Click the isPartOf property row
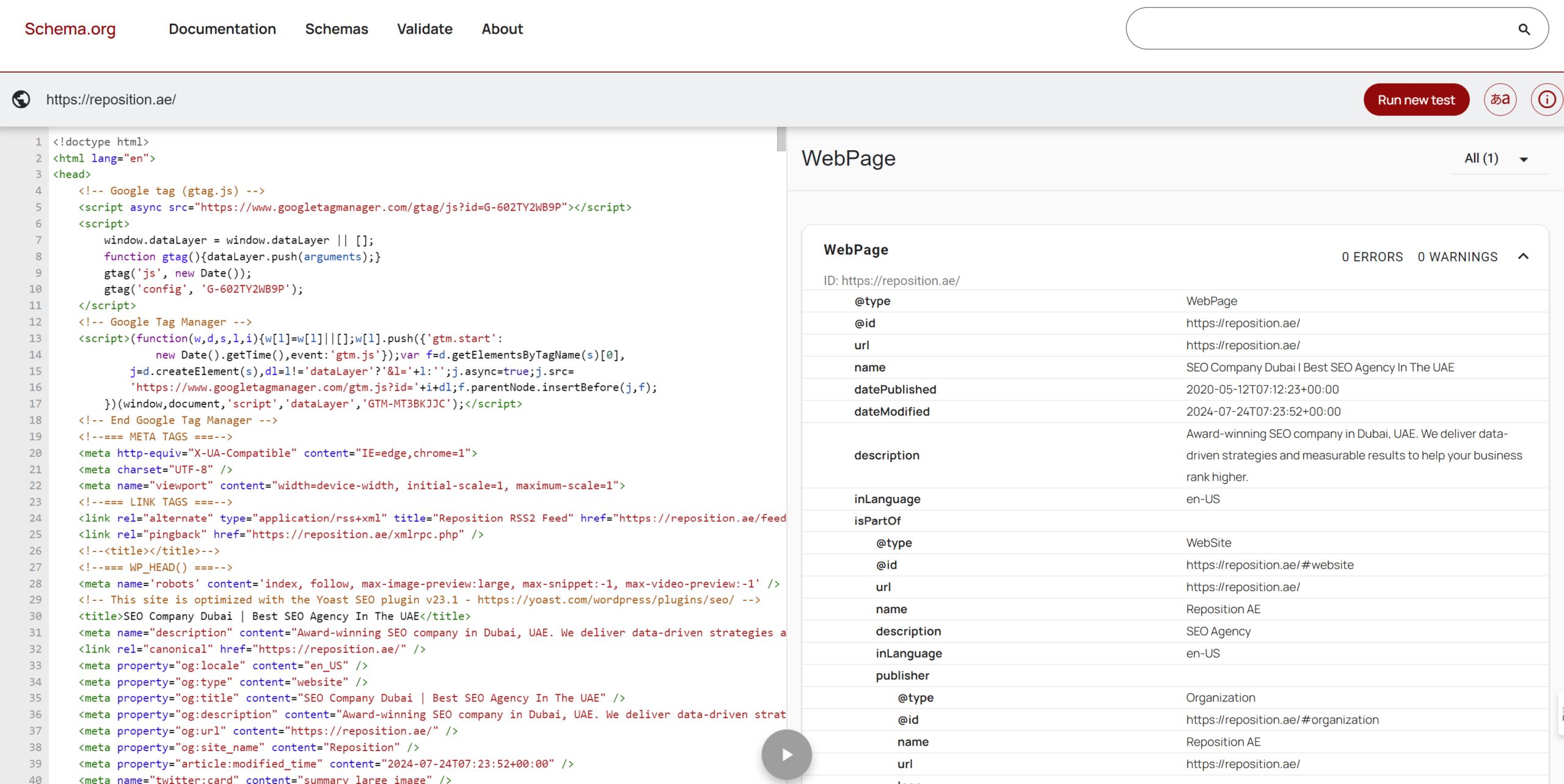The width and height of the screenshot is (1564, 784). point(1175,521)
